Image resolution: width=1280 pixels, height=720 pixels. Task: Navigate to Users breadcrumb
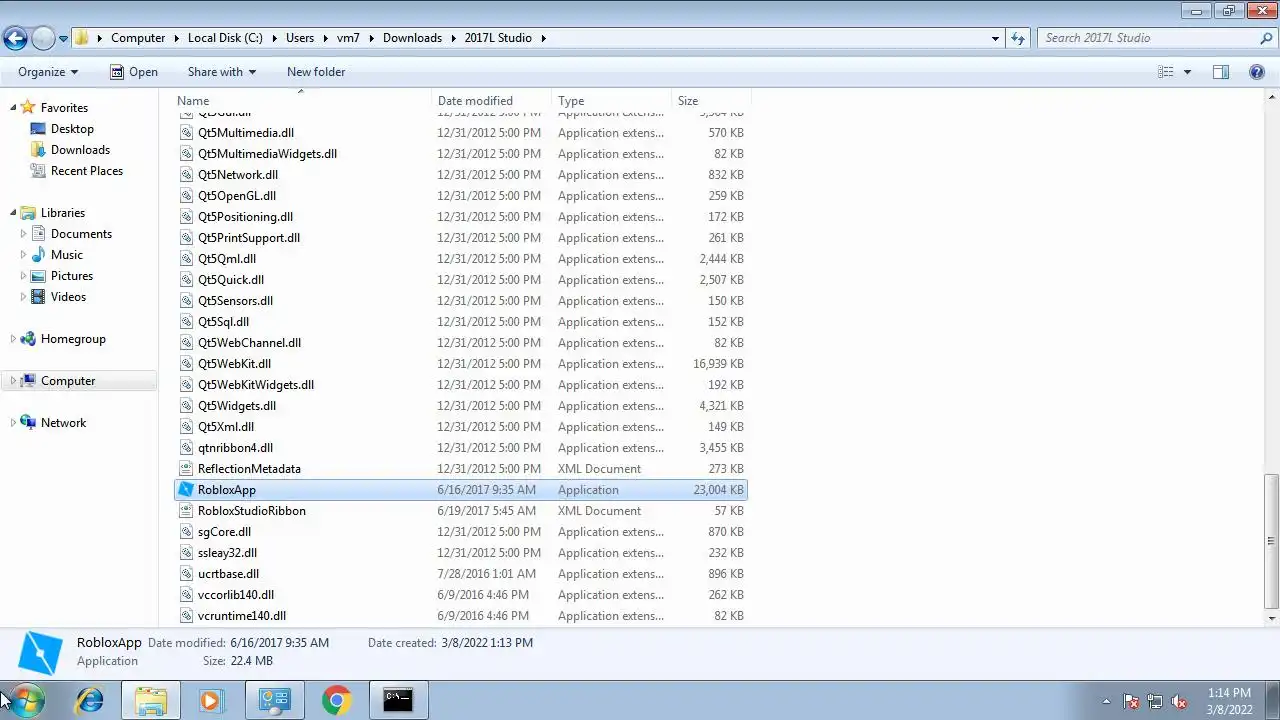click(300, 38)
